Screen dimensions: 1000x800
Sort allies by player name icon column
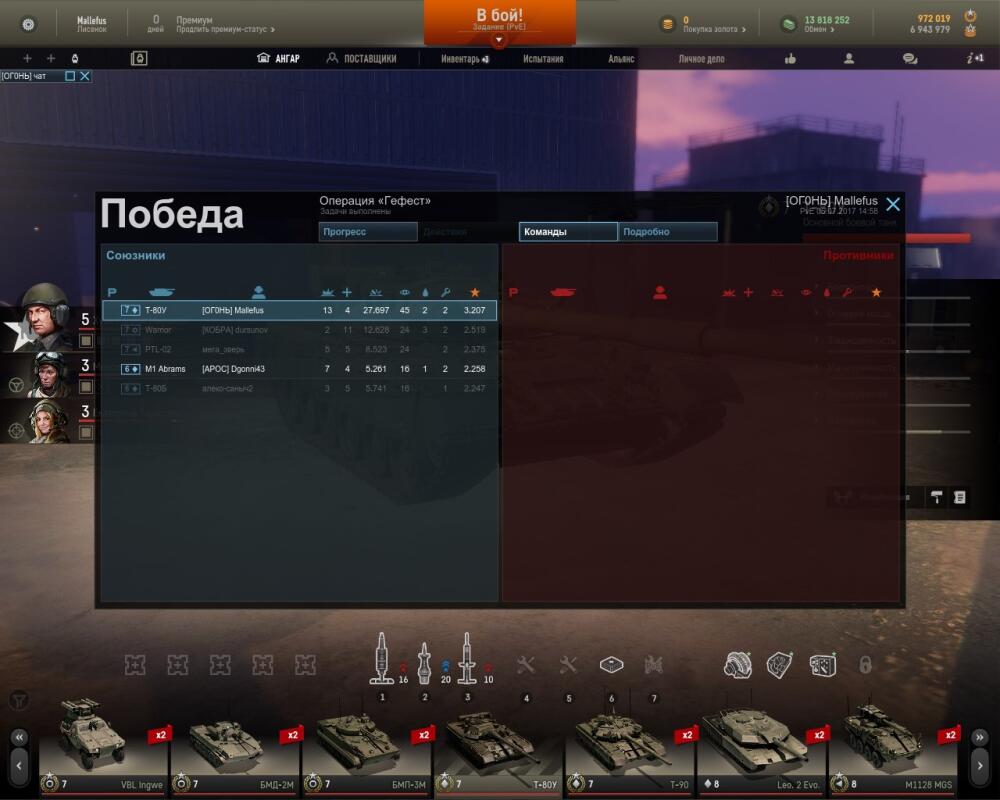[258, 292]
